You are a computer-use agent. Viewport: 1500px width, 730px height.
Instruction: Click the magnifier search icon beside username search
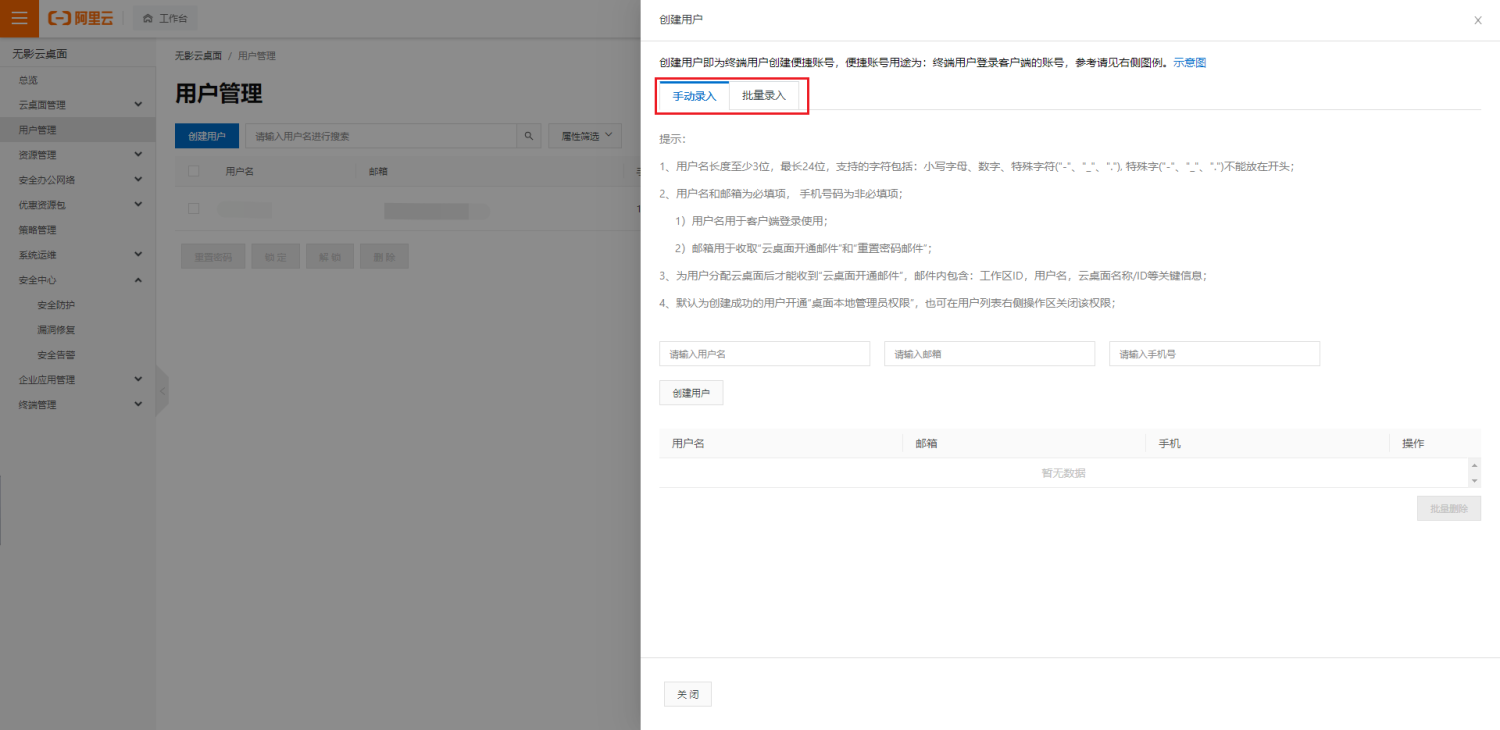tap(529, 136)
